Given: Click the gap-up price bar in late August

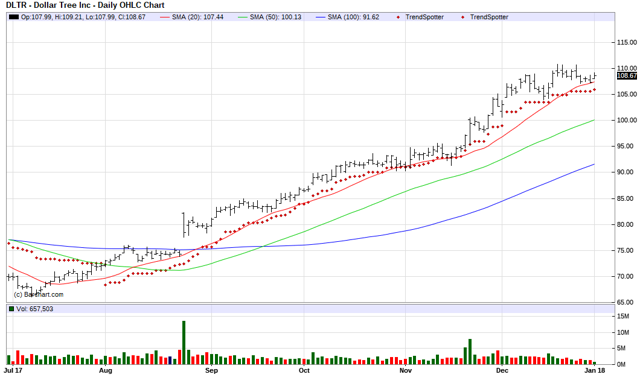Looking at the screenshot, I should click(184, 225).
